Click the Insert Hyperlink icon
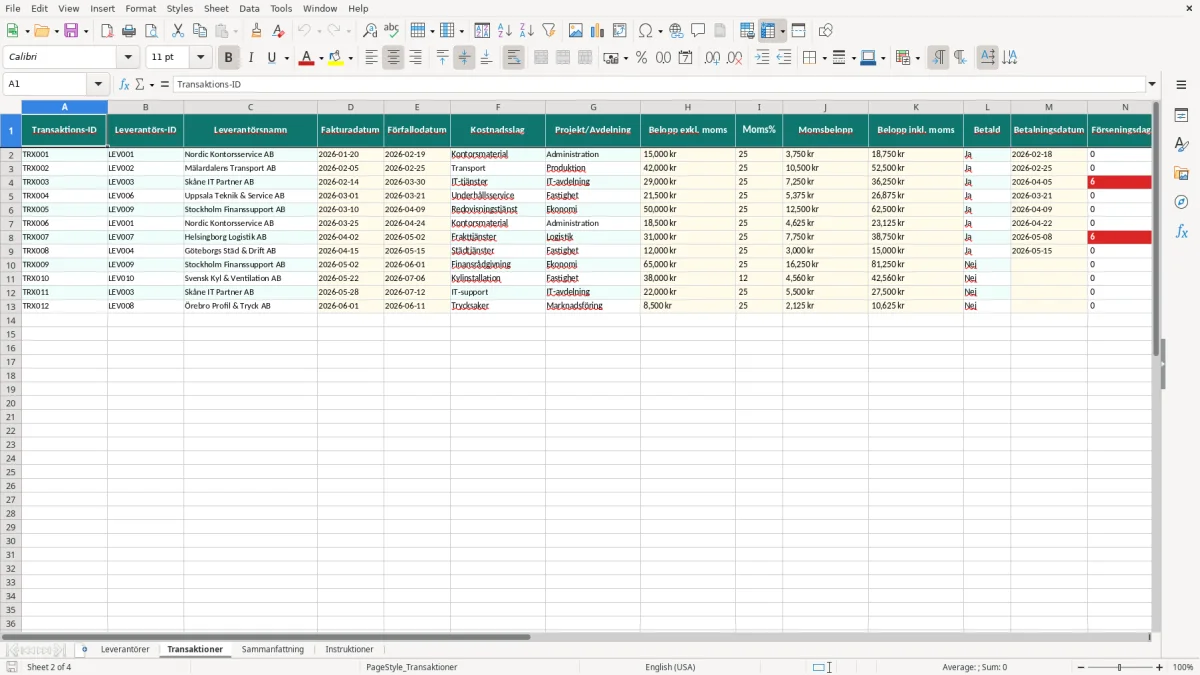 [676, 31]
